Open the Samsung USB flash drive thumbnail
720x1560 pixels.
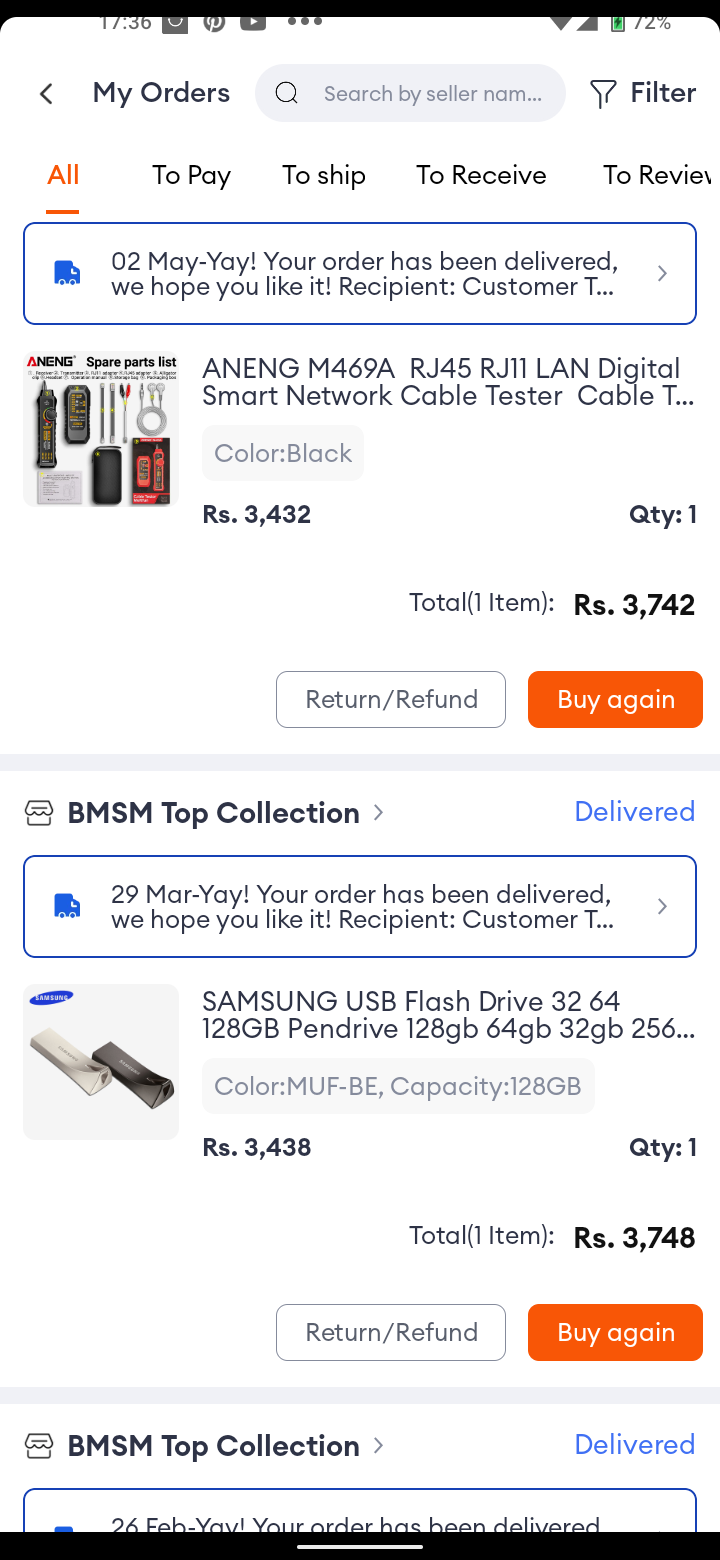click(101, 1062)
